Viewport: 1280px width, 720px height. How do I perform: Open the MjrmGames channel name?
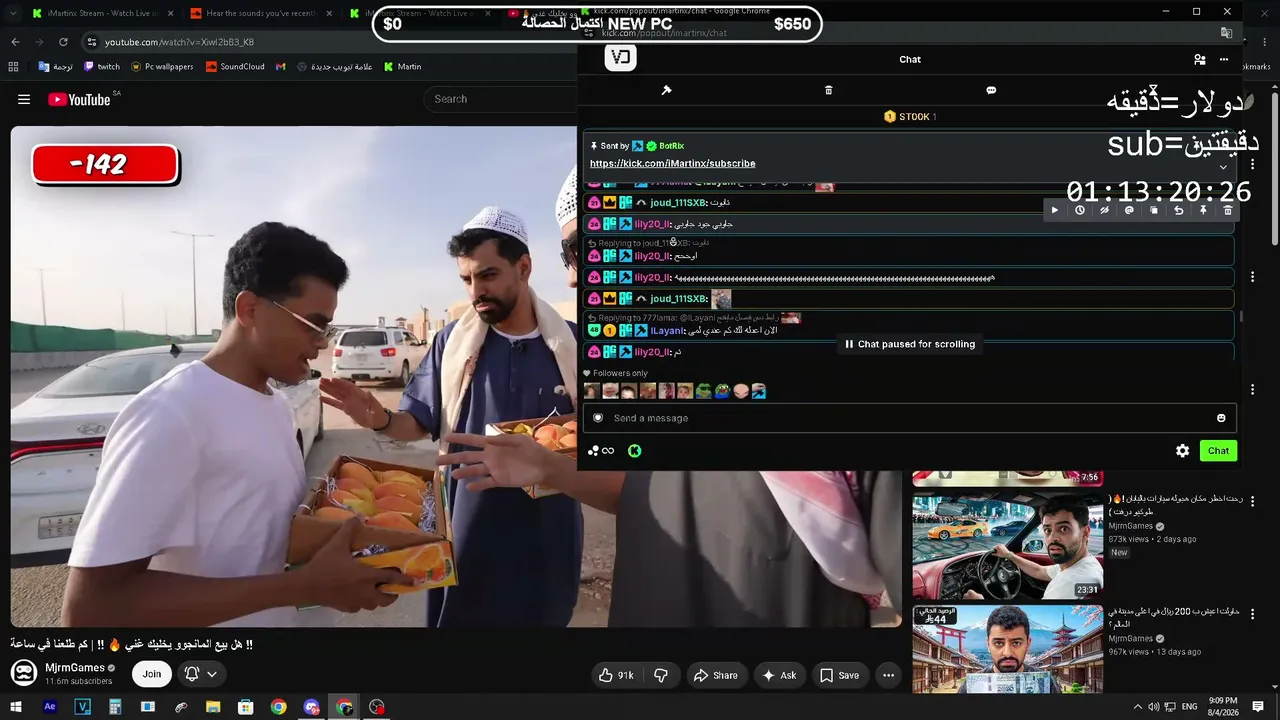(75, 668)
